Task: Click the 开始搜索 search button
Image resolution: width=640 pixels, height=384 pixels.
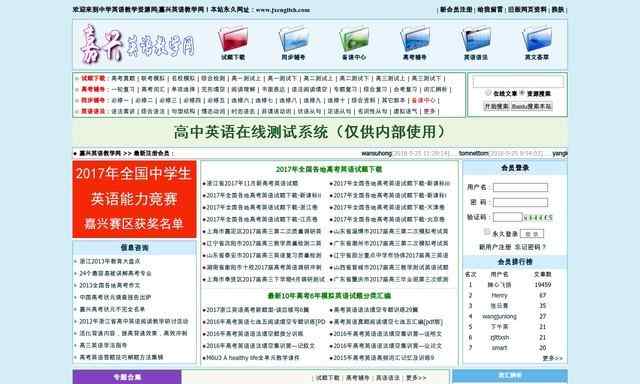Action: pyautogui.click(x=496, y=107)
